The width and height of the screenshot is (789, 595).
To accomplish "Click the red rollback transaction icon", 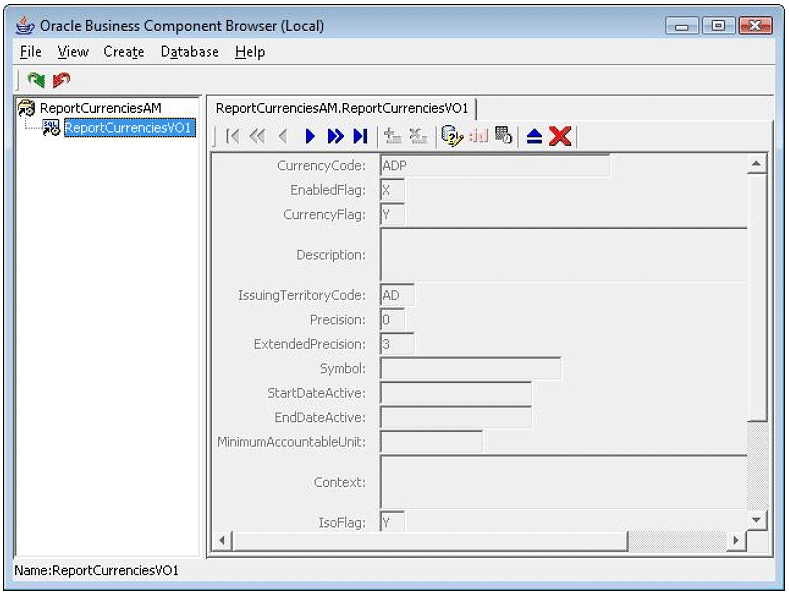I will (x=61, y=80).
